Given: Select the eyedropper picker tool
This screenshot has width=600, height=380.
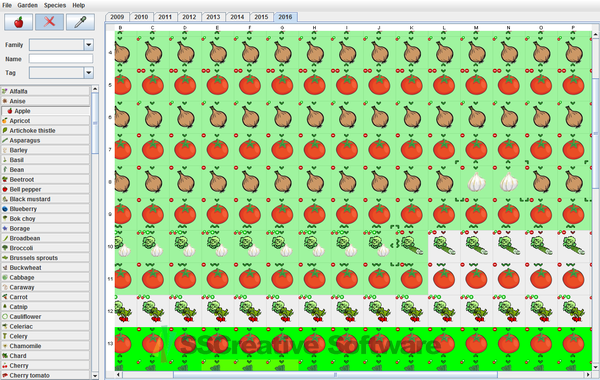Looking at the screenshot, I should click(x=80, y=22).
